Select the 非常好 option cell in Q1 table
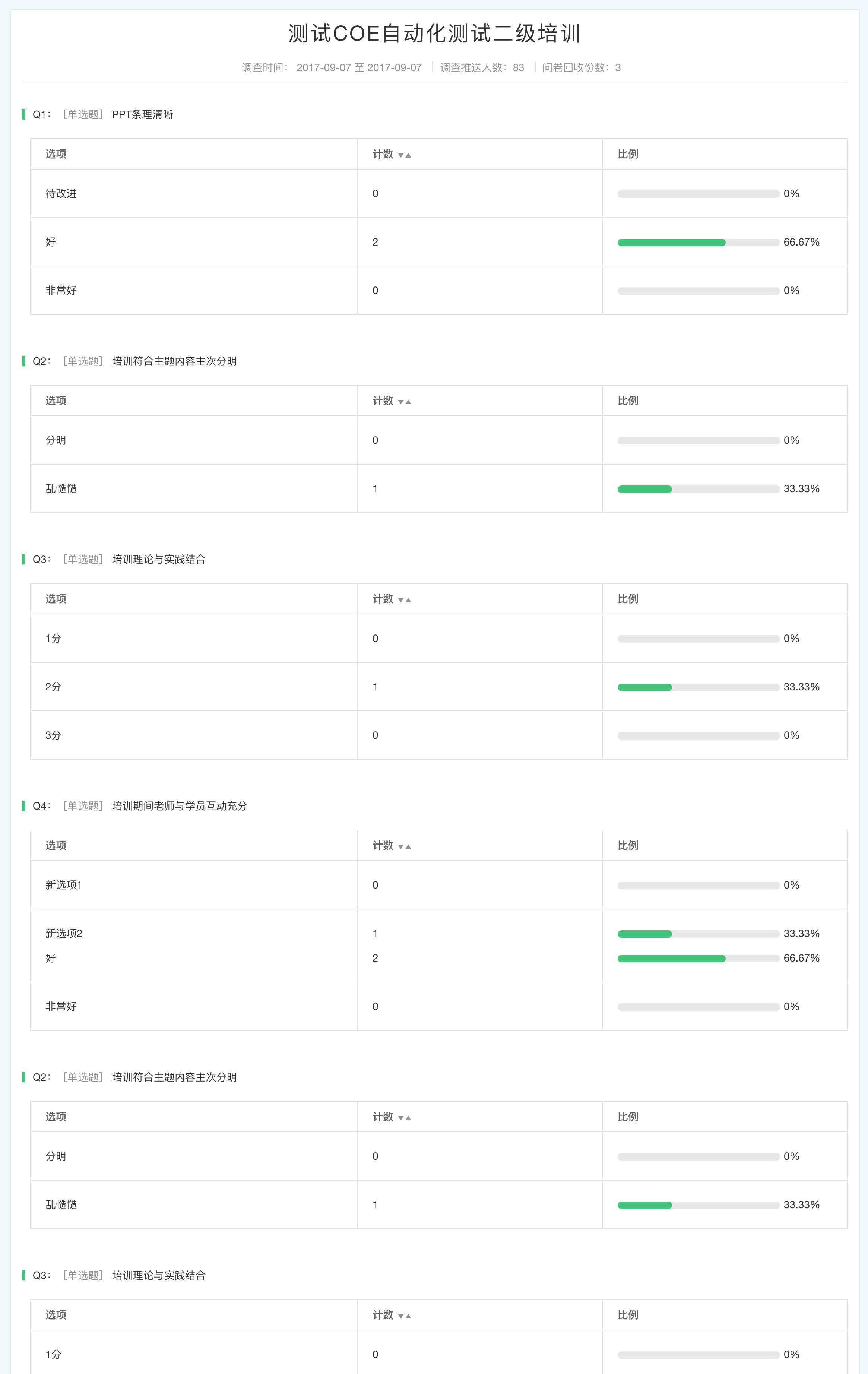This screenshot has height=1374, width=868. [193, 291]
